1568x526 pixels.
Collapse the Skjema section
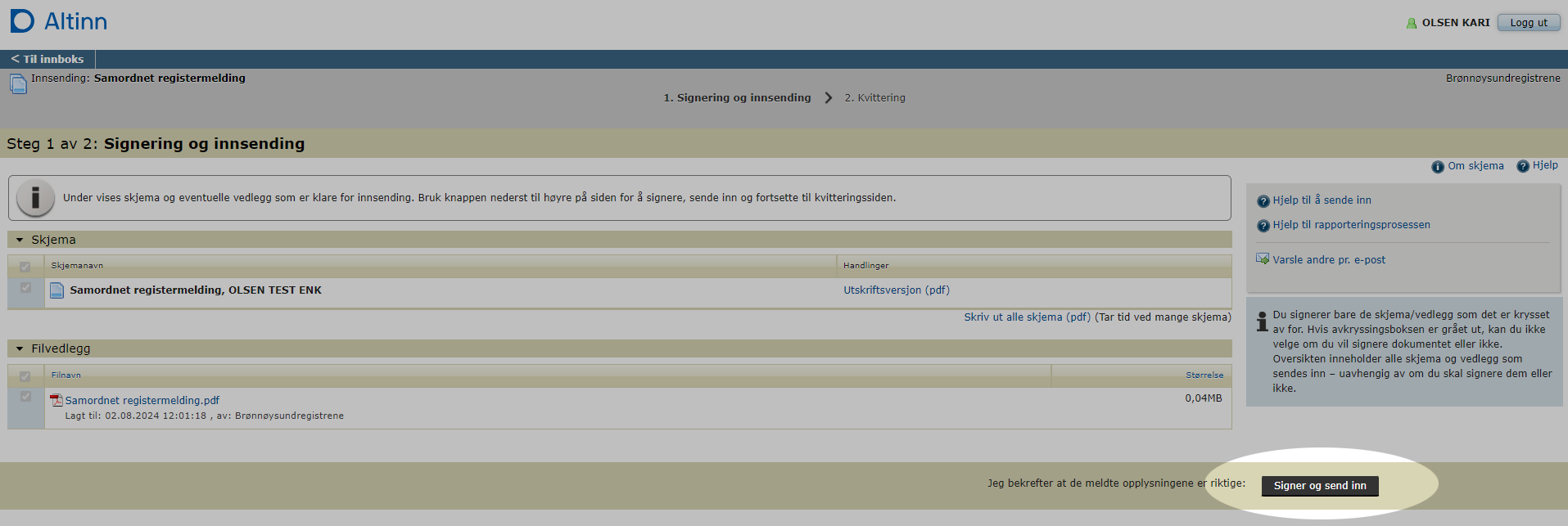(20, 240)
